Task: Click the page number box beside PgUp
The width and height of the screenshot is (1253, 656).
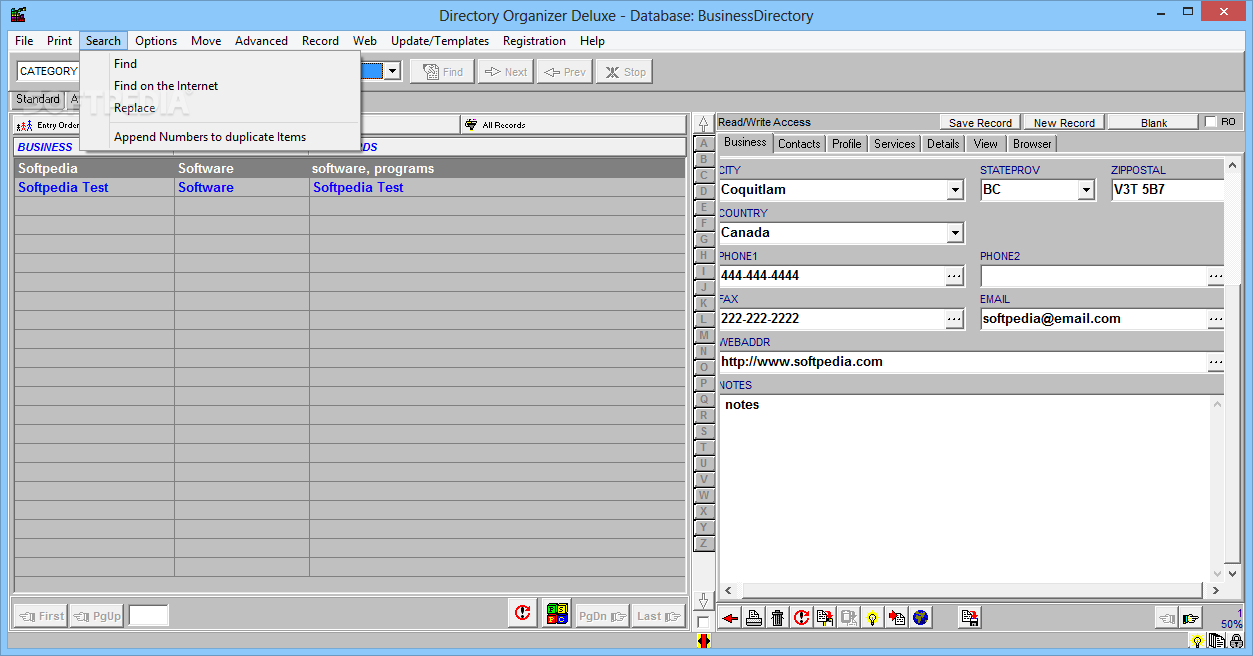Action: [148, 616]
